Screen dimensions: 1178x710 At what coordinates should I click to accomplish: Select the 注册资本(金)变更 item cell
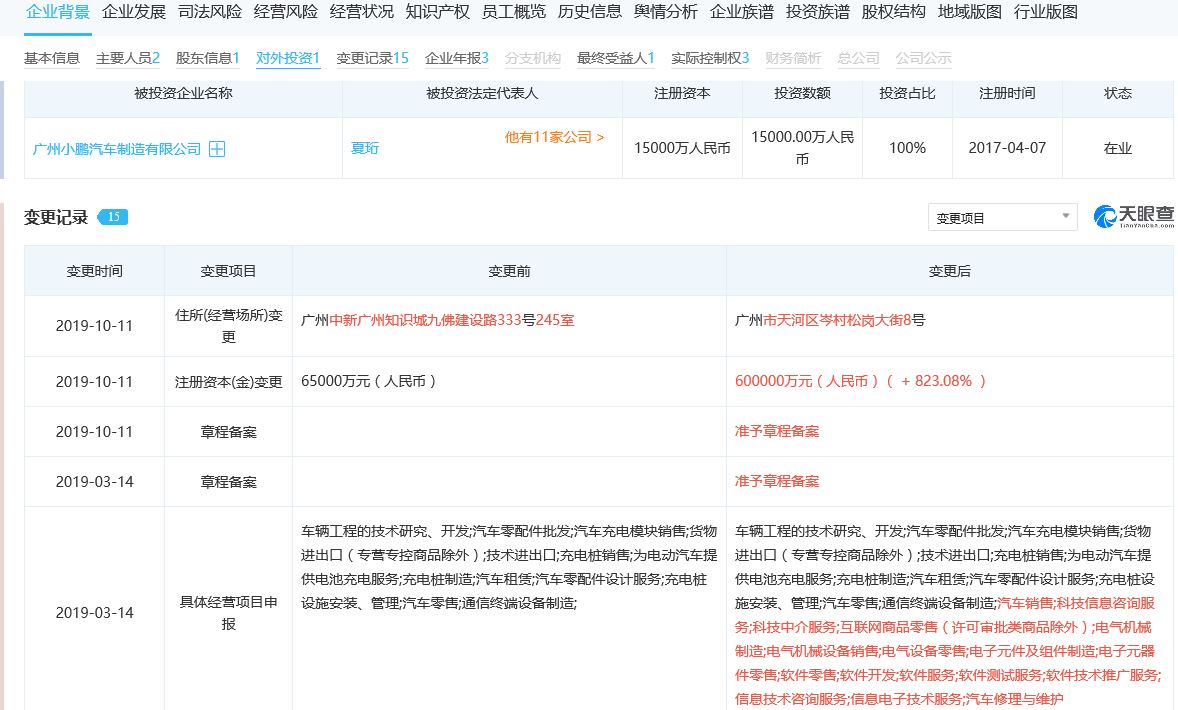point(228,382)
